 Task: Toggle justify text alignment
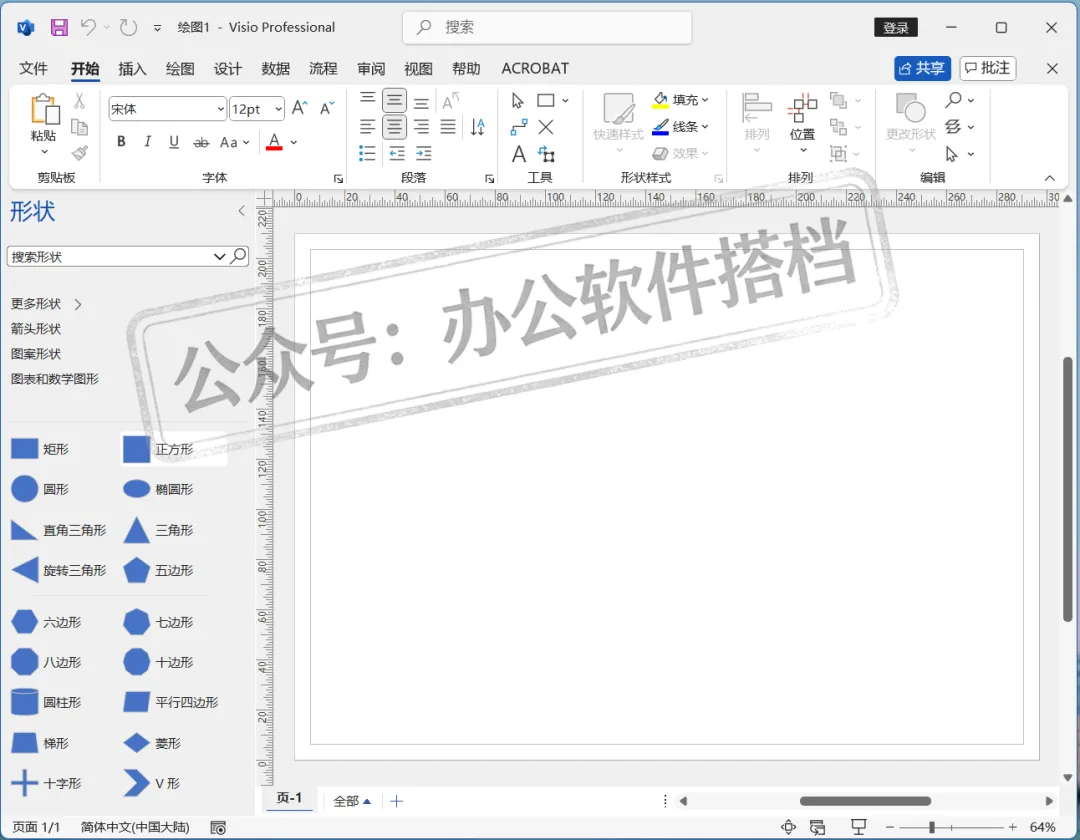[448, 127]
